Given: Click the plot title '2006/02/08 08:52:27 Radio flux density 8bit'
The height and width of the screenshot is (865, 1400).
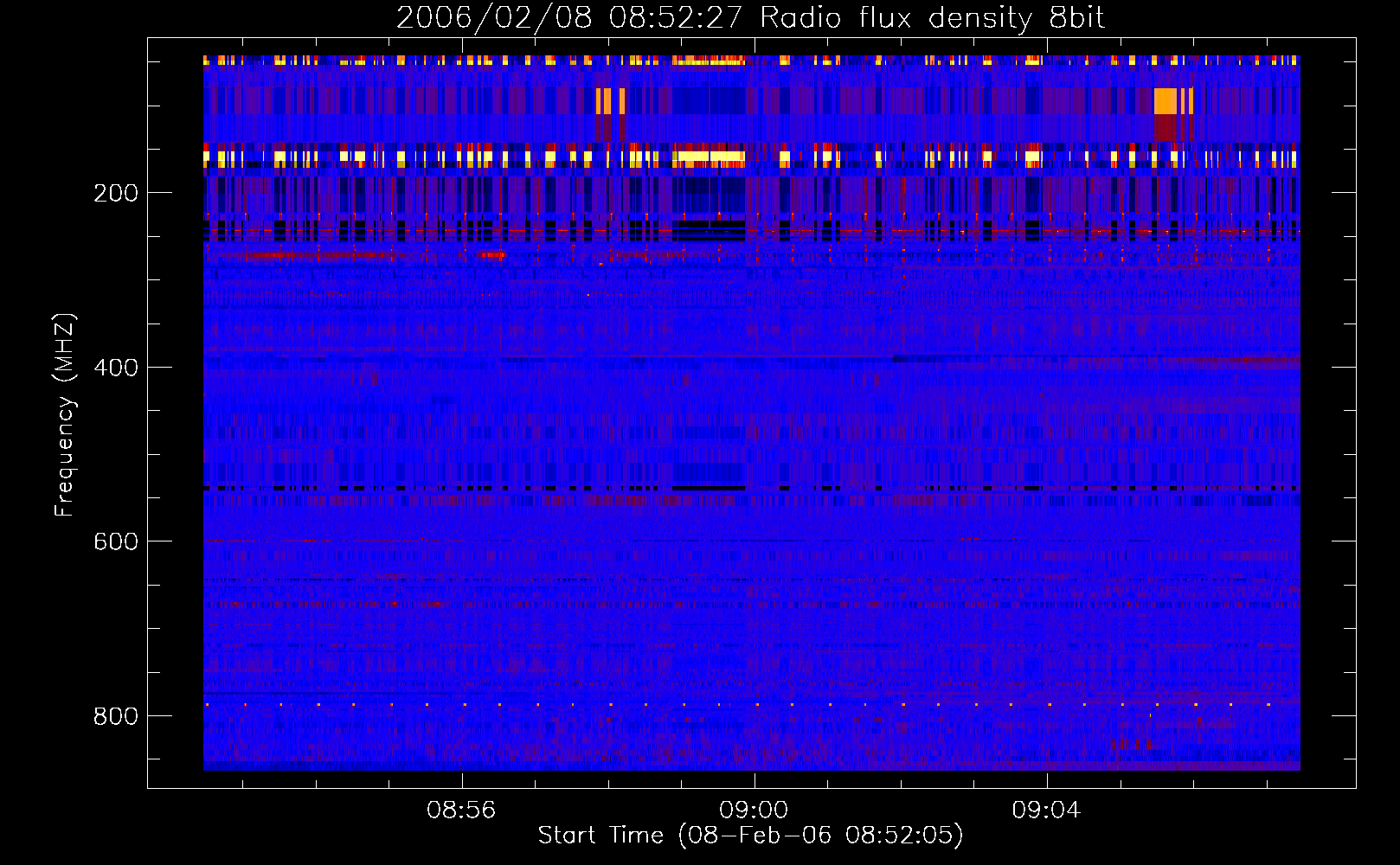Looking at the screenshot, I should [750, 18].
